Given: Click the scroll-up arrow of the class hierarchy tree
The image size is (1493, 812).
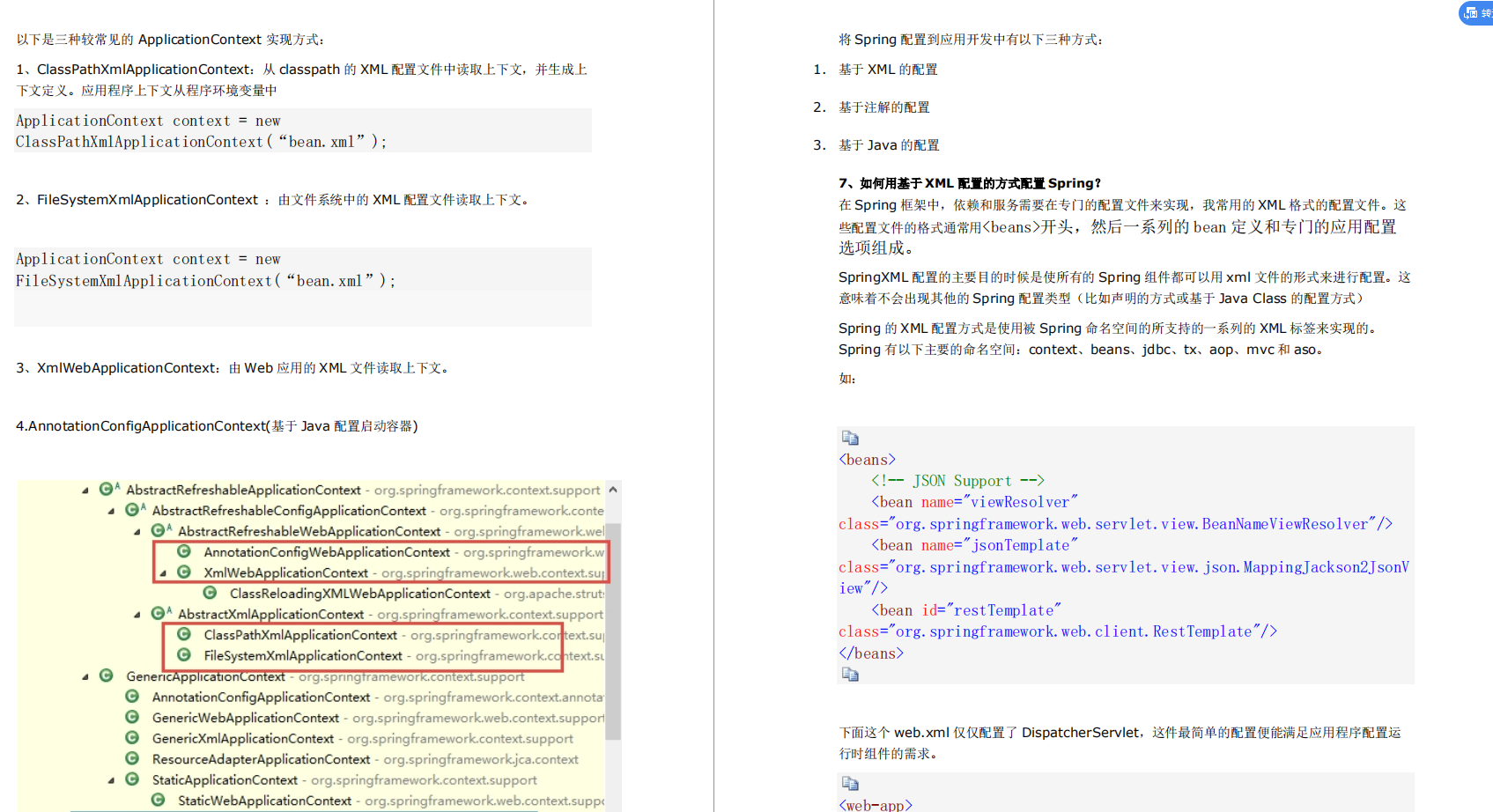Looking at the screenshot, I should (613, 490).
